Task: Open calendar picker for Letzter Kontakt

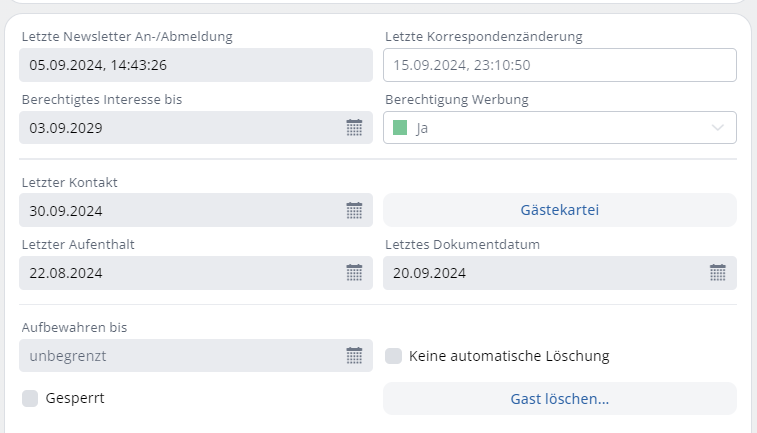Action: [x=354, y=211]
